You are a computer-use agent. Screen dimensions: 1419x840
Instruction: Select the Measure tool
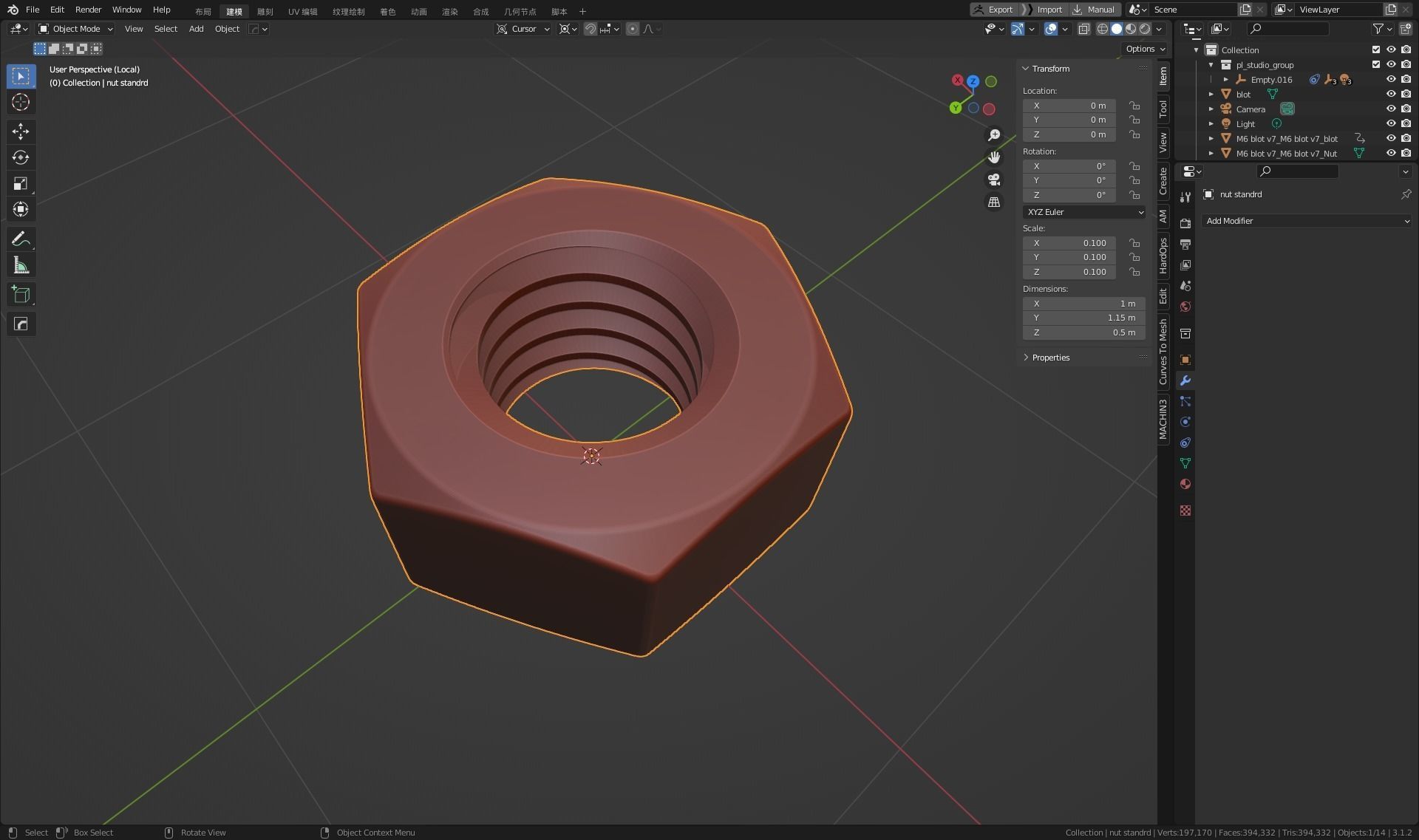pos(21,265)
